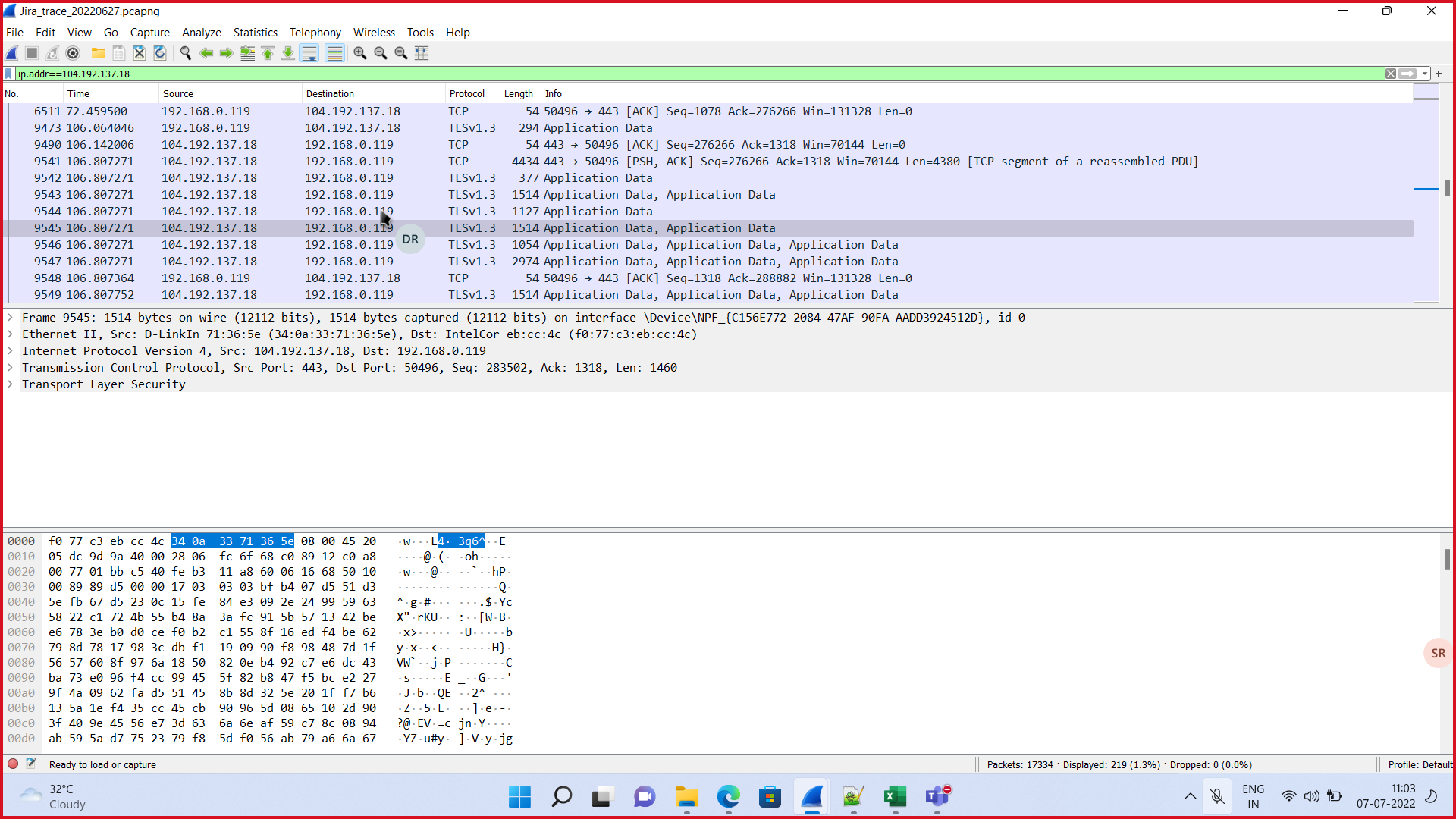This screenshot has width=1456, height=819.
Task: Open the capture options gear icon
Action: tap(73, 53)
